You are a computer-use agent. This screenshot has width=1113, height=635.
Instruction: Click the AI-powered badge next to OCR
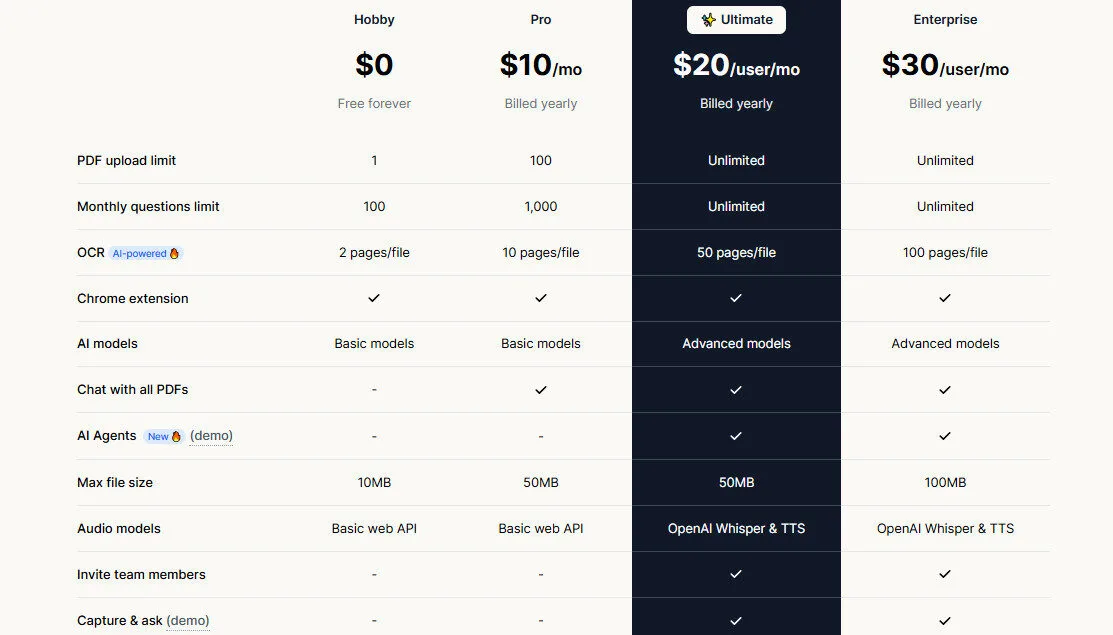pyautogui.click(x=140, y=253)
